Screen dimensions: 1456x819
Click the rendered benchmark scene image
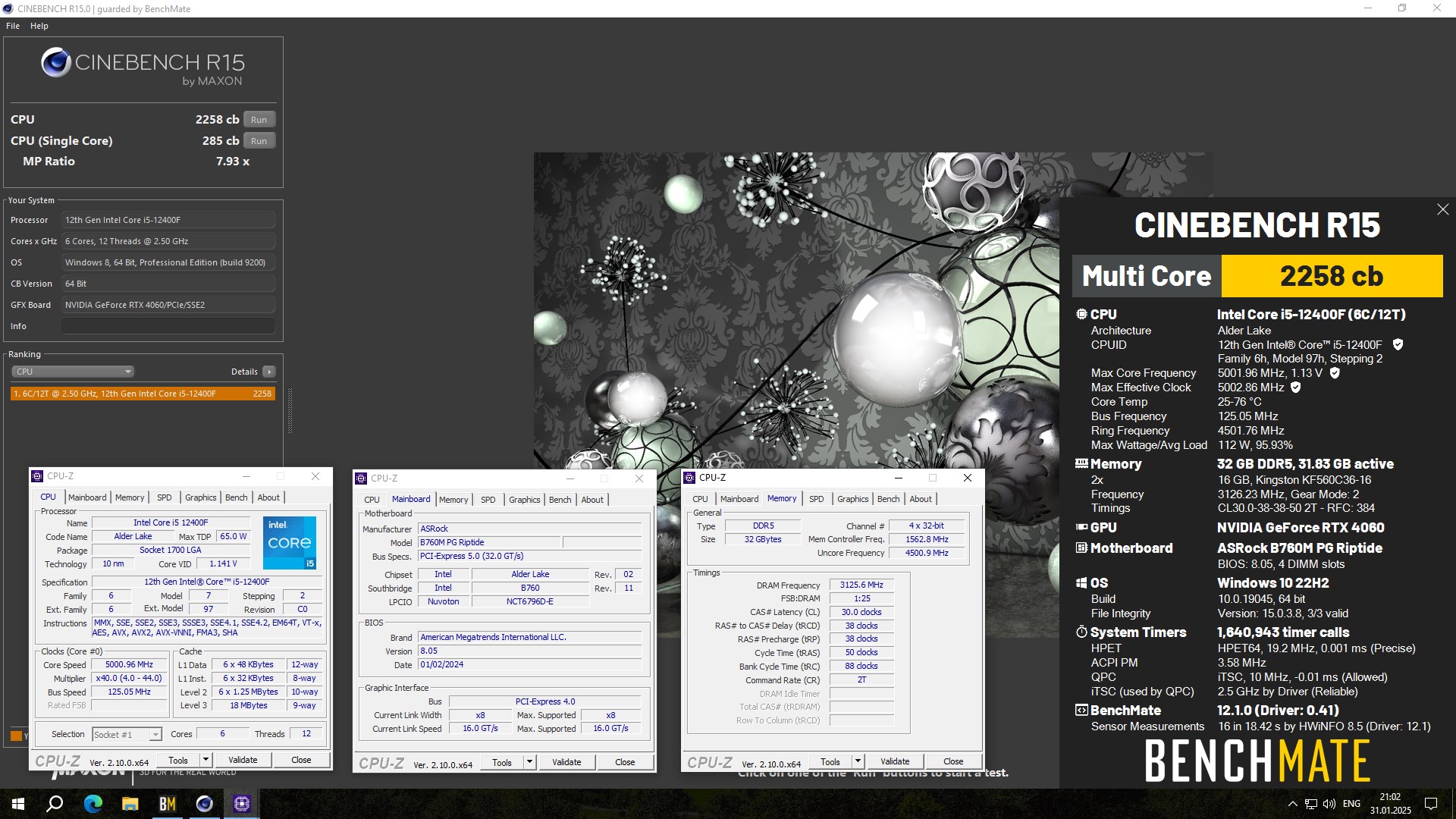click(x=796, y=311)
